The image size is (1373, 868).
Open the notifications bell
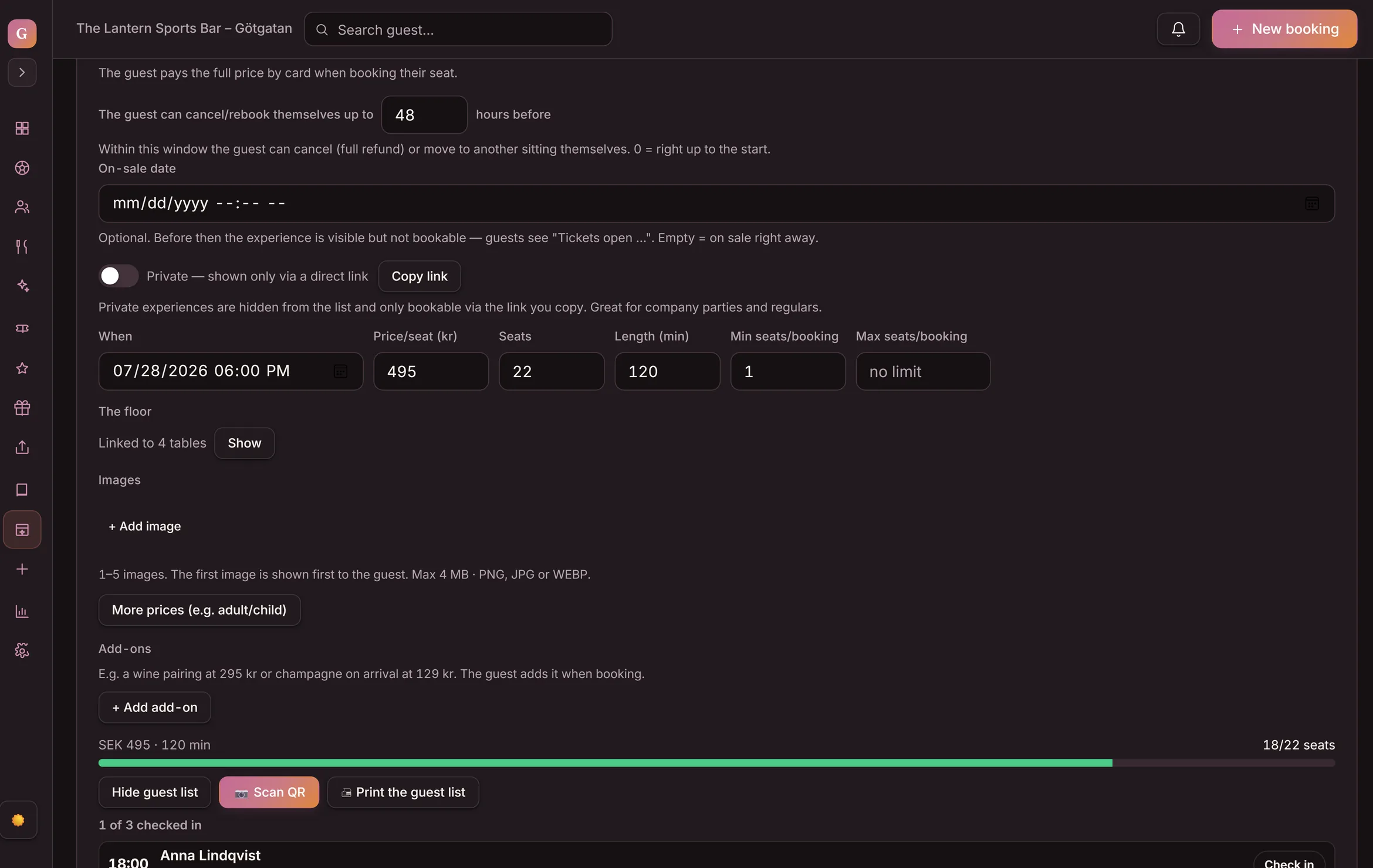[1178, 29]
